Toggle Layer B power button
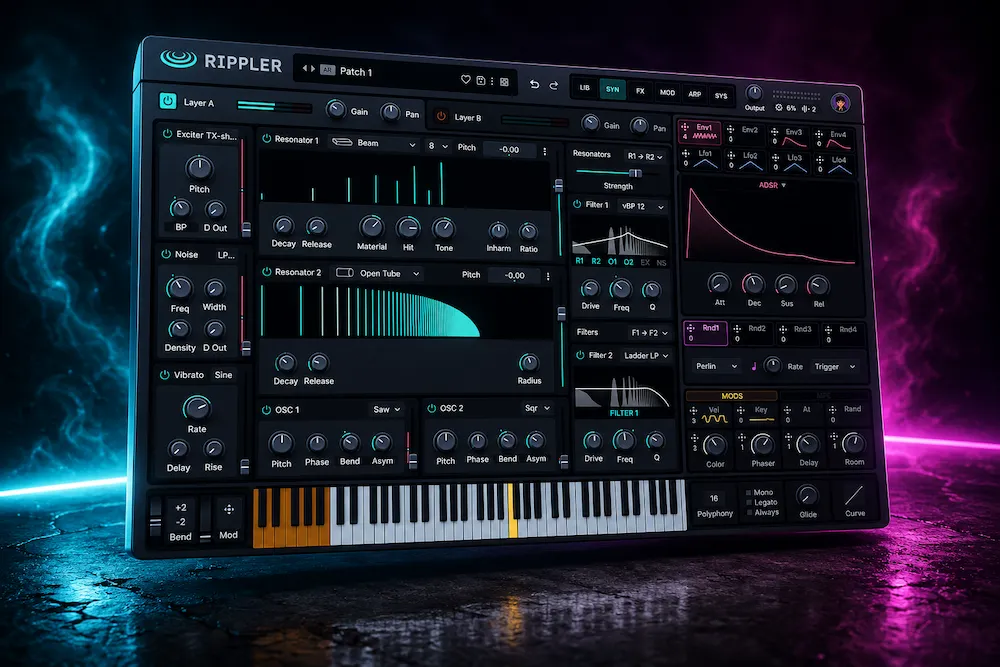 point(441,116)
